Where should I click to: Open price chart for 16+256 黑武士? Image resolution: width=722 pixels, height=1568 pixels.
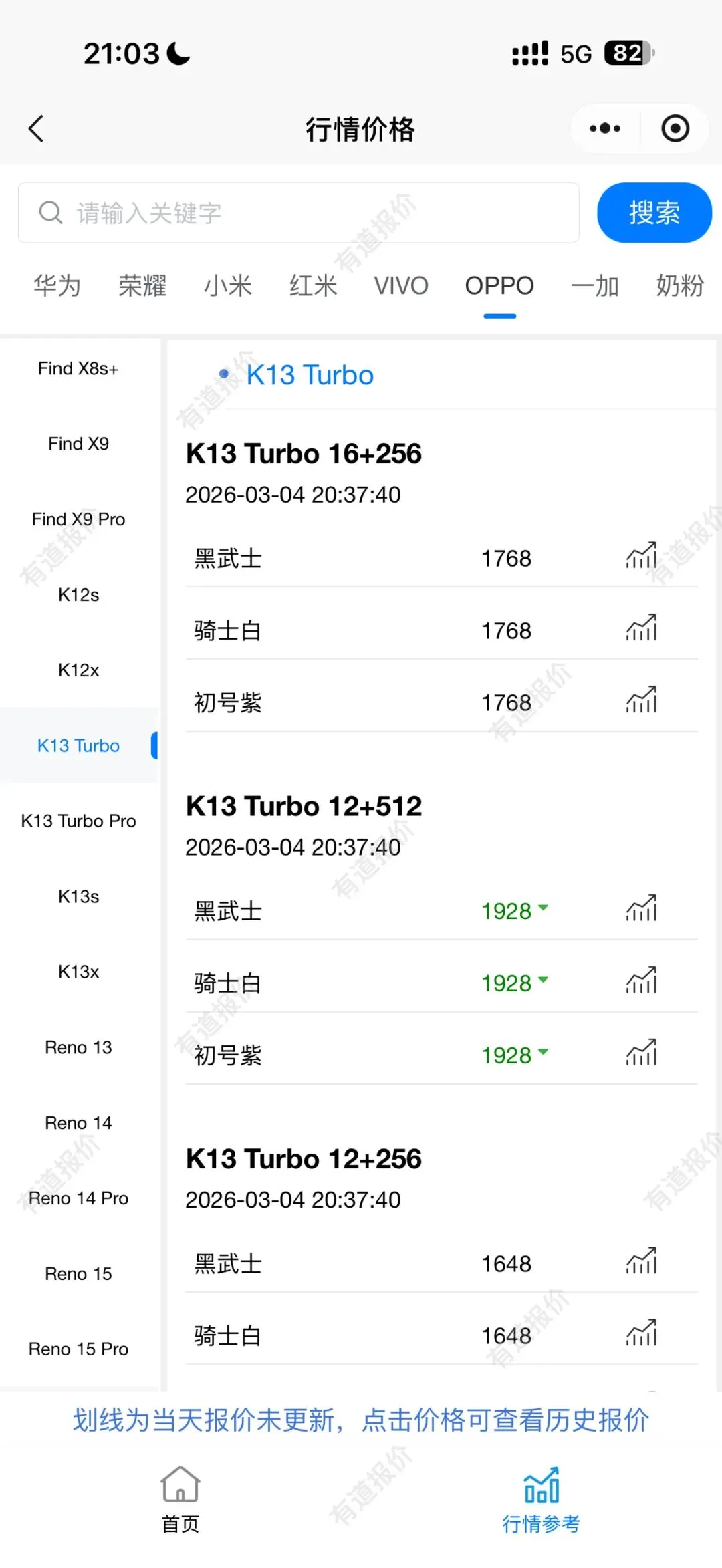pos(641,556)
